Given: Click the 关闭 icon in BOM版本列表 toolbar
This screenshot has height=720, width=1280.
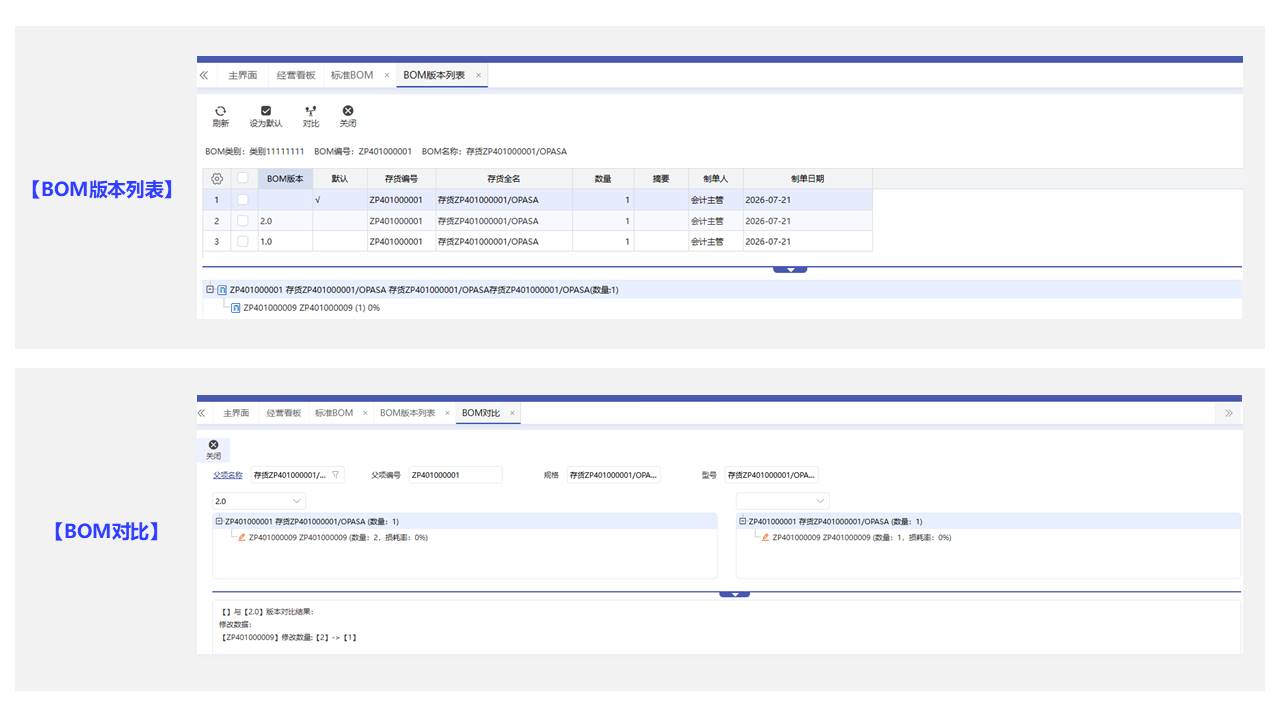Looking at the screenshot, I should 348,111.
